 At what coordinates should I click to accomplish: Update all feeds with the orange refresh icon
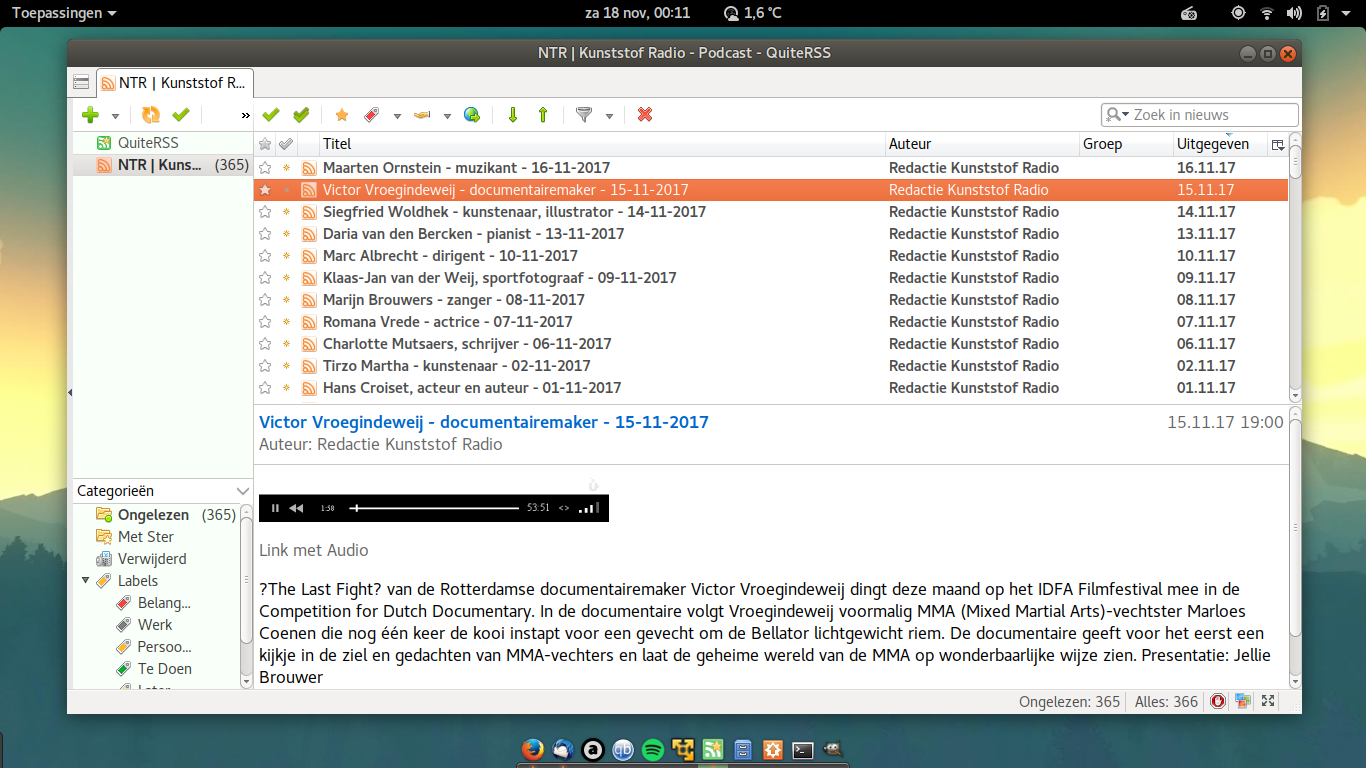pyautogui.click(x=151, y=115)
